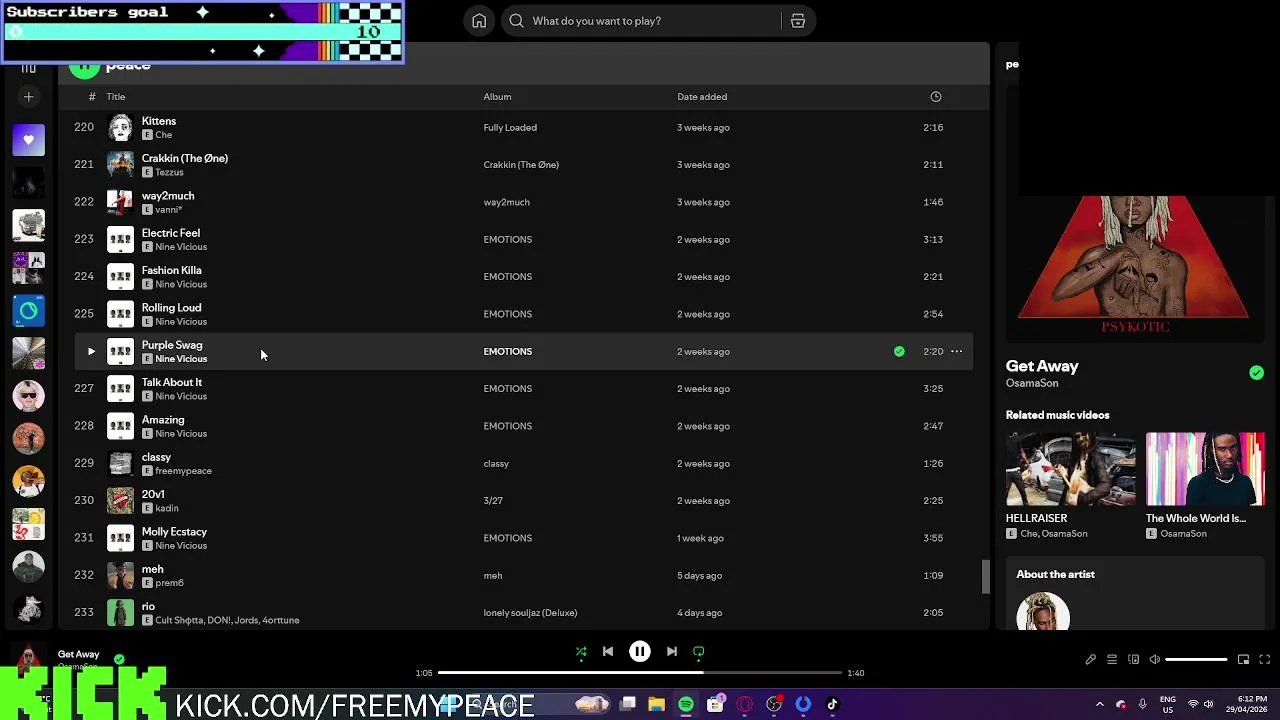This screenshot has width=1280, height=720.
Task: Focus the 'What do you want to play?' search field
Action: (x=640, y=21)
